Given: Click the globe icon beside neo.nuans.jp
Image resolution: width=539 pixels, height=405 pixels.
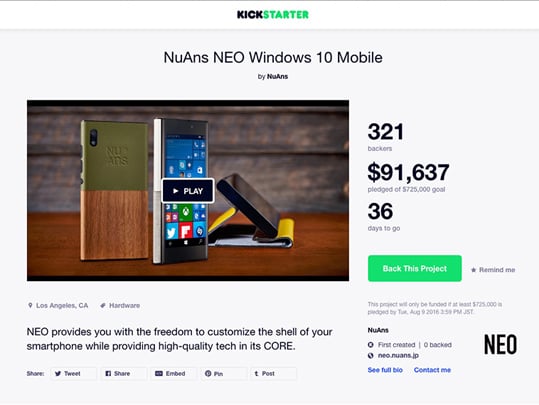Looking at the screenshot, I should 371,355.
